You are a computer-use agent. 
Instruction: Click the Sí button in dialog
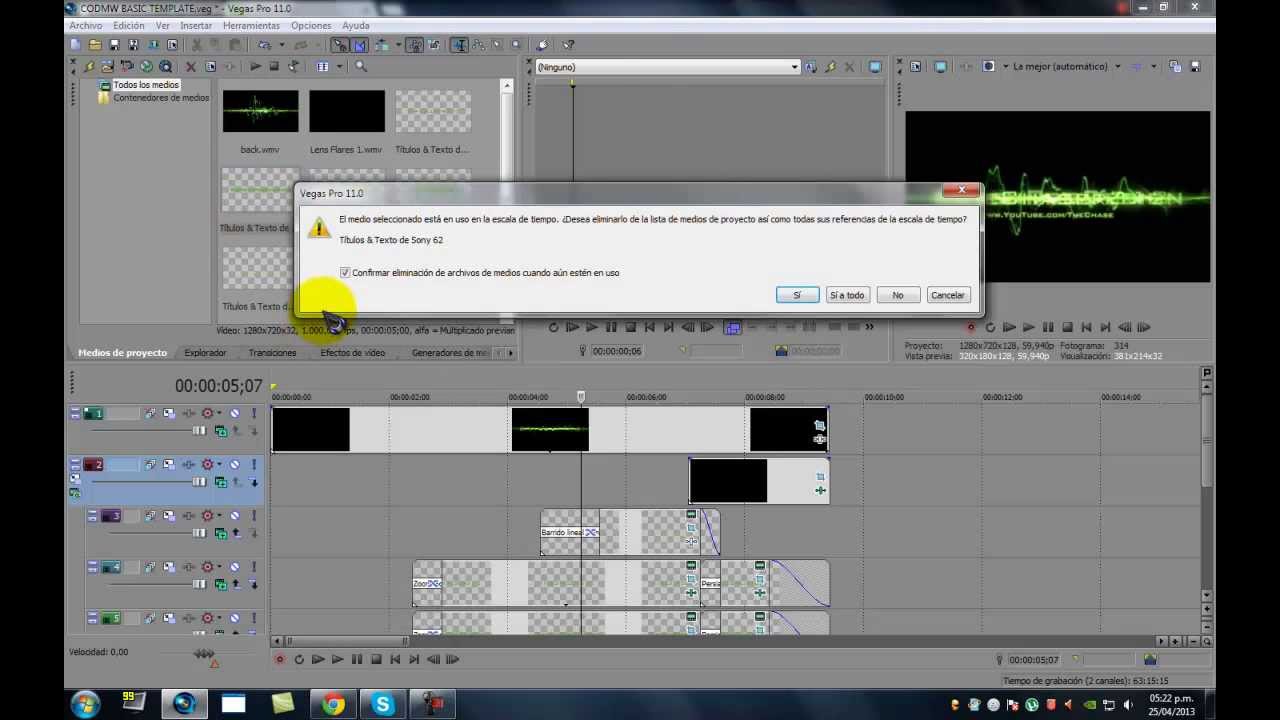[797, 295]
